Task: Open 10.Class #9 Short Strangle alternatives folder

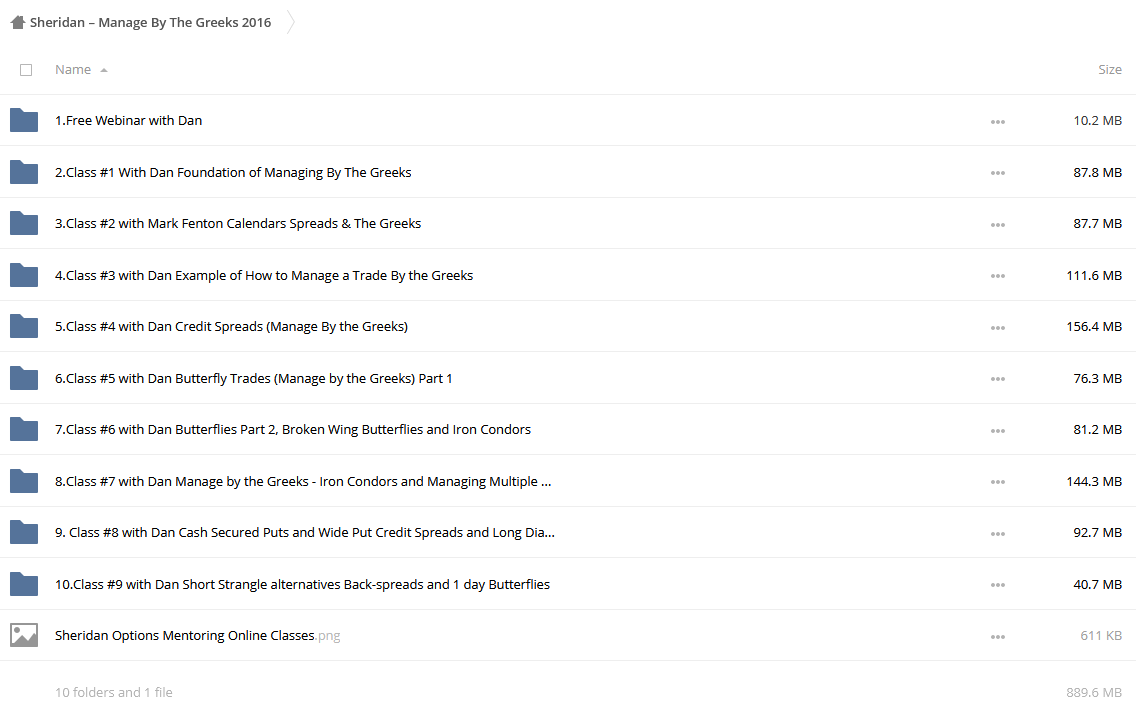Action: (302, 584)
